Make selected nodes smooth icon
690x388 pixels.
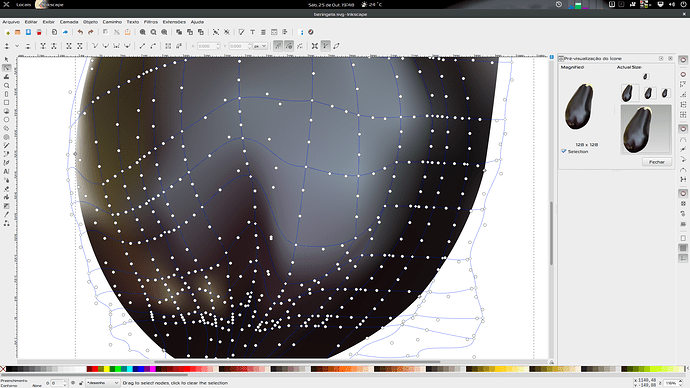[x=106, y=46]
